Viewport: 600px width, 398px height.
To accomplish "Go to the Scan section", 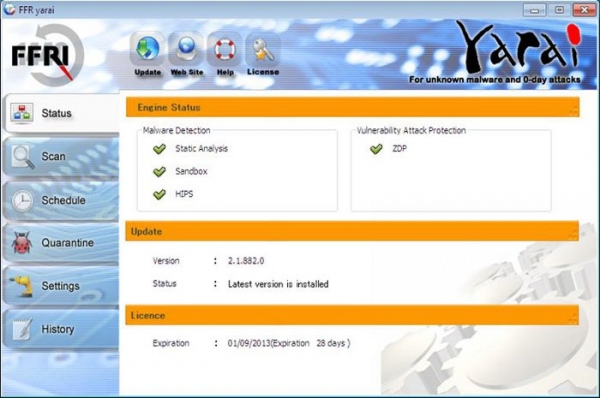I will [60, 157].
